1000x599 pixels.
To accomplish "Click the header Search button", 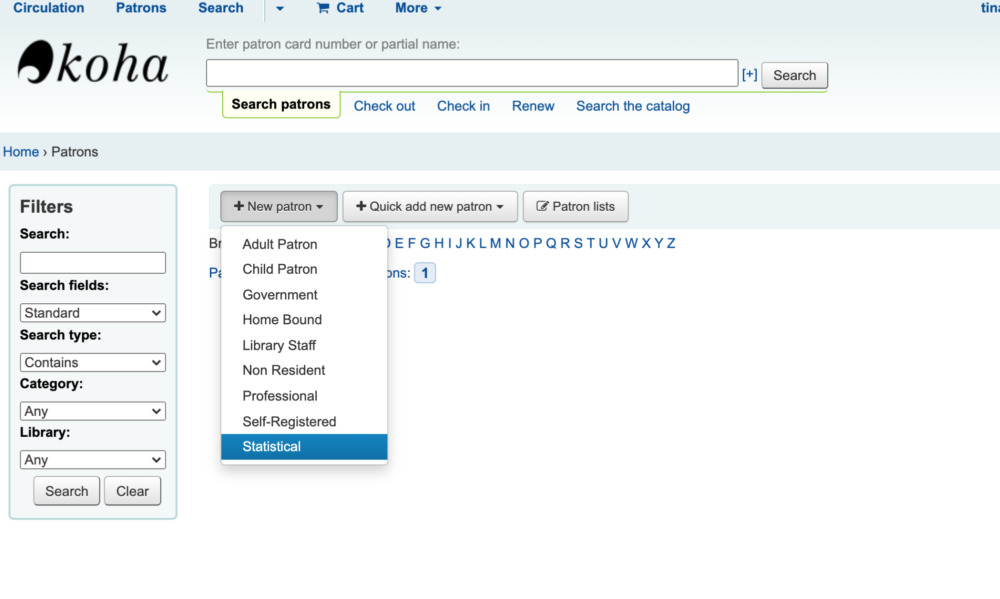I will tap(794, 75).
